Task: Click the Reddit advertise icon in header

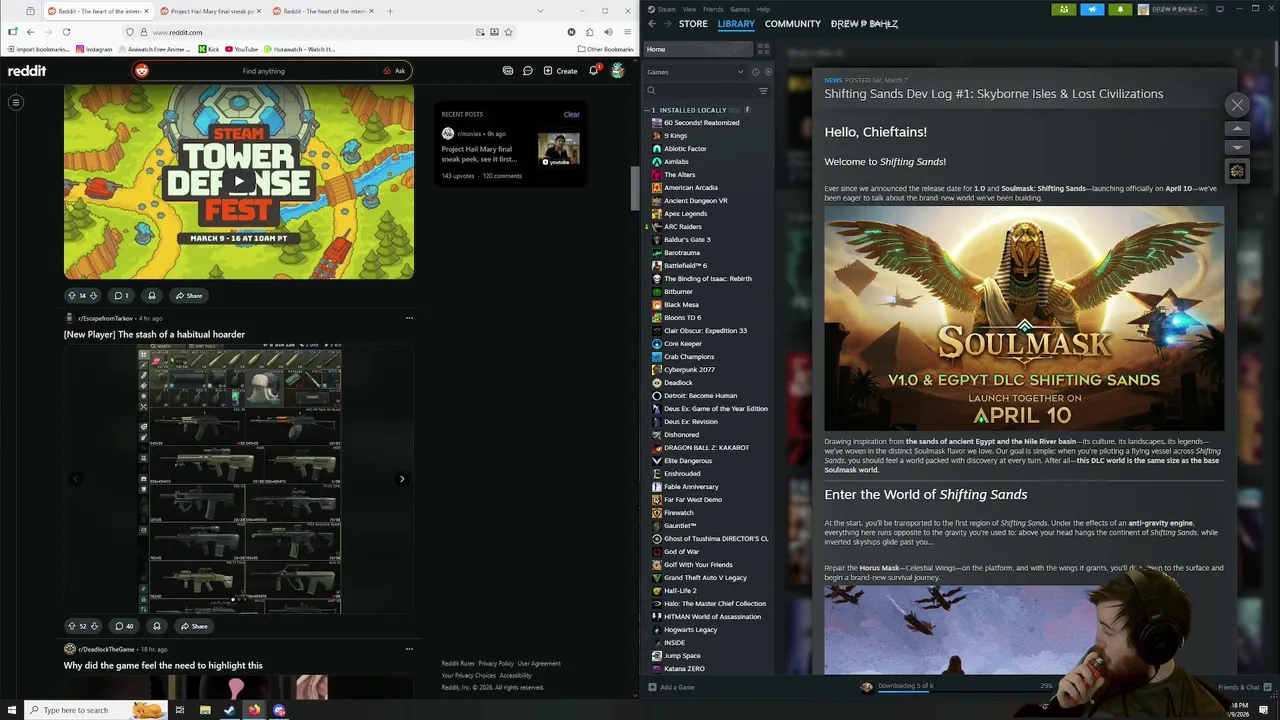Action: 508,71
